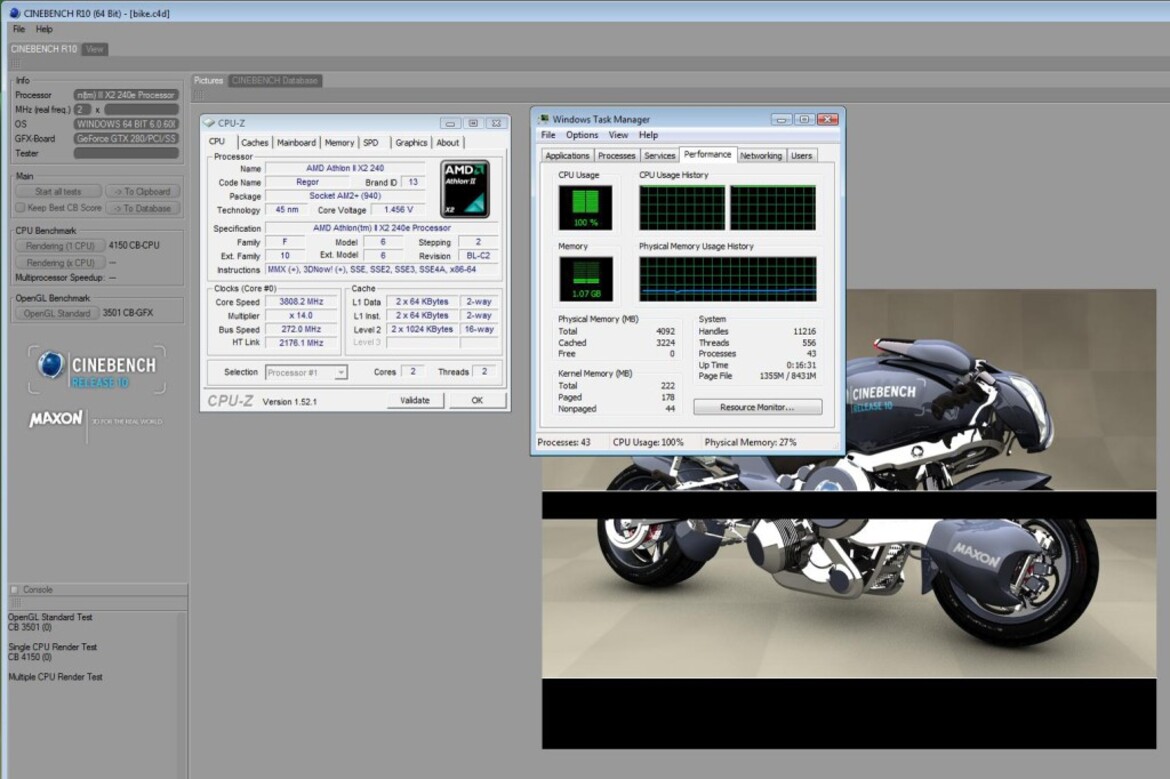Click the MAXON logo in the sidebar

(55, 419)
